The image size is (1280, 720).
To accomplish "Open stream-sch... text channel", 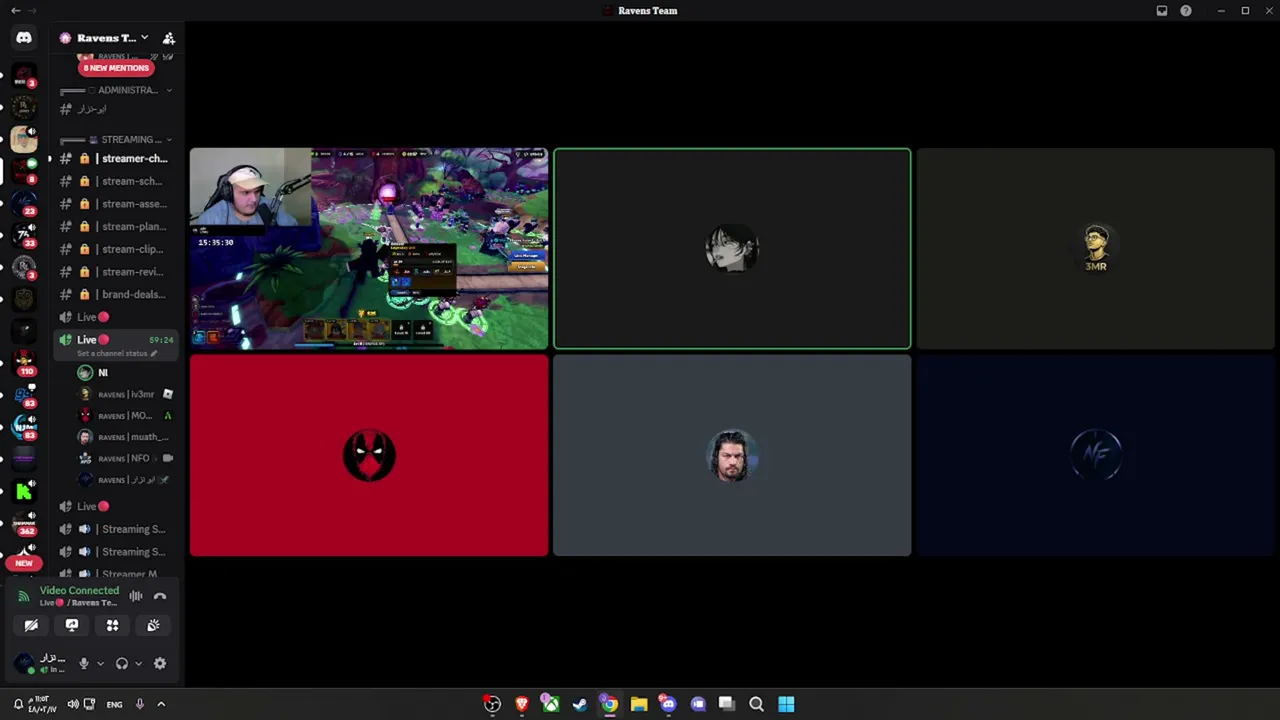I will 116,181.
